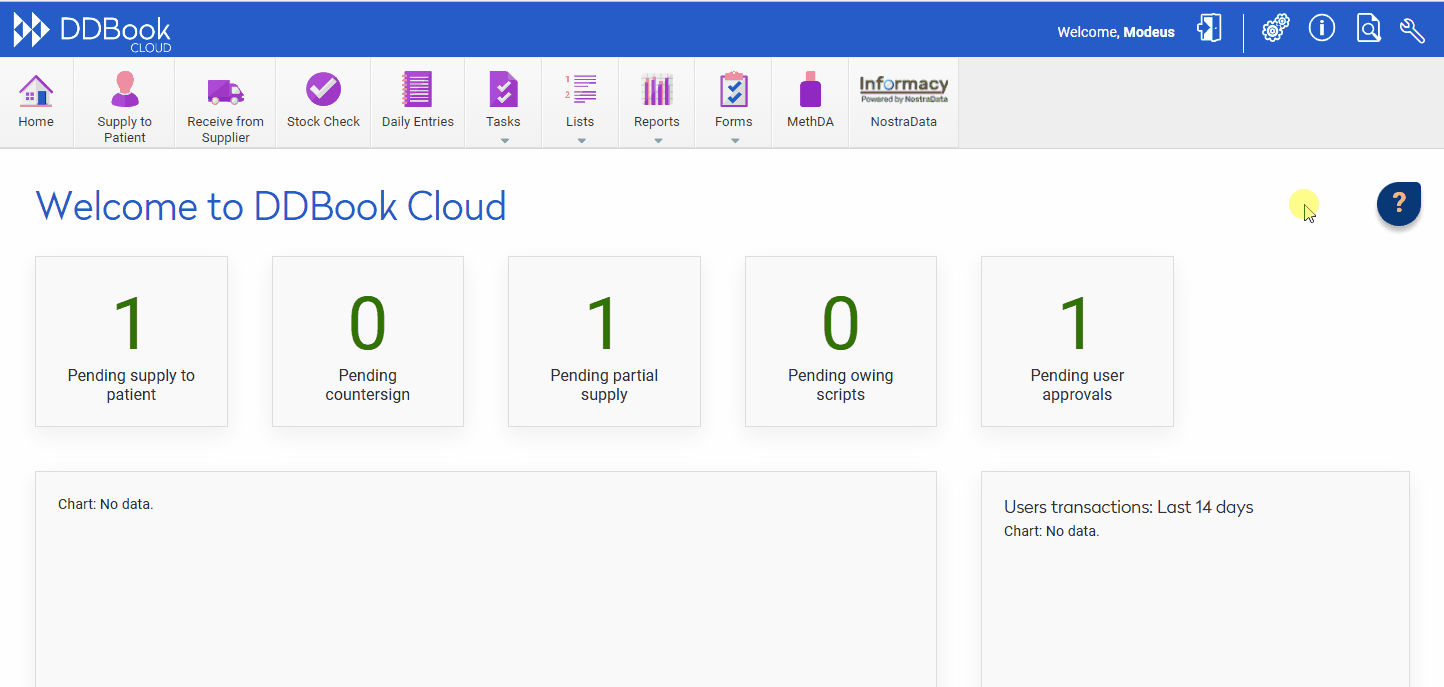
Task: Click the logout door icon
Action: [x=1208, y=28]
